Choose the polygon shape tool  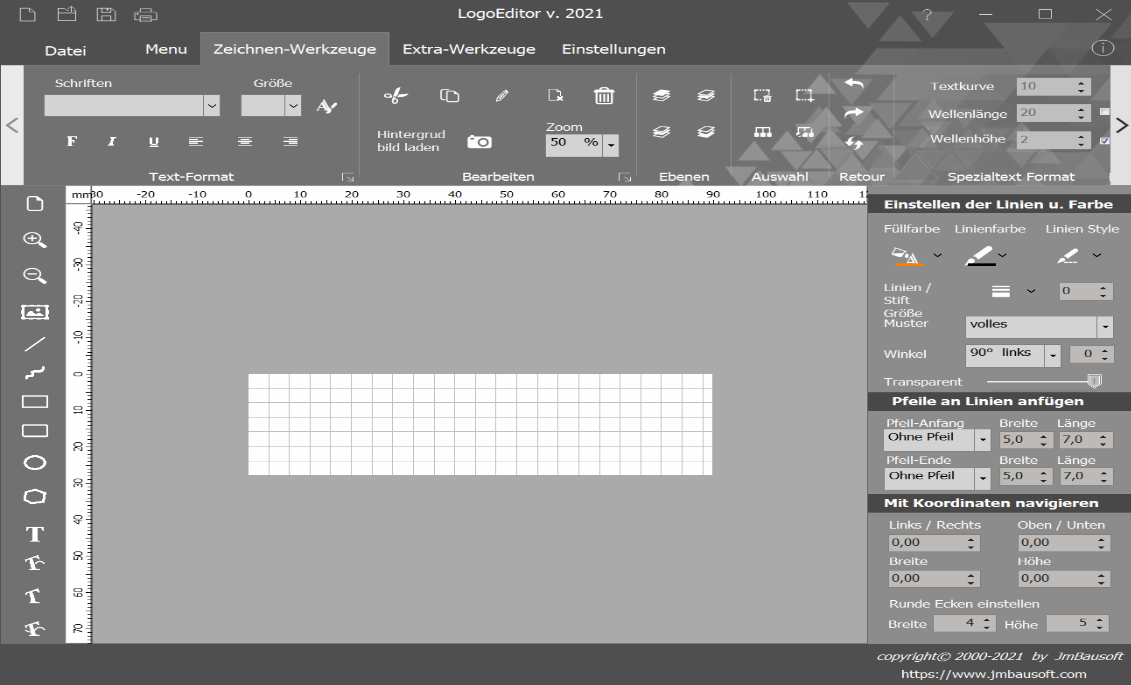pos(35,497)
